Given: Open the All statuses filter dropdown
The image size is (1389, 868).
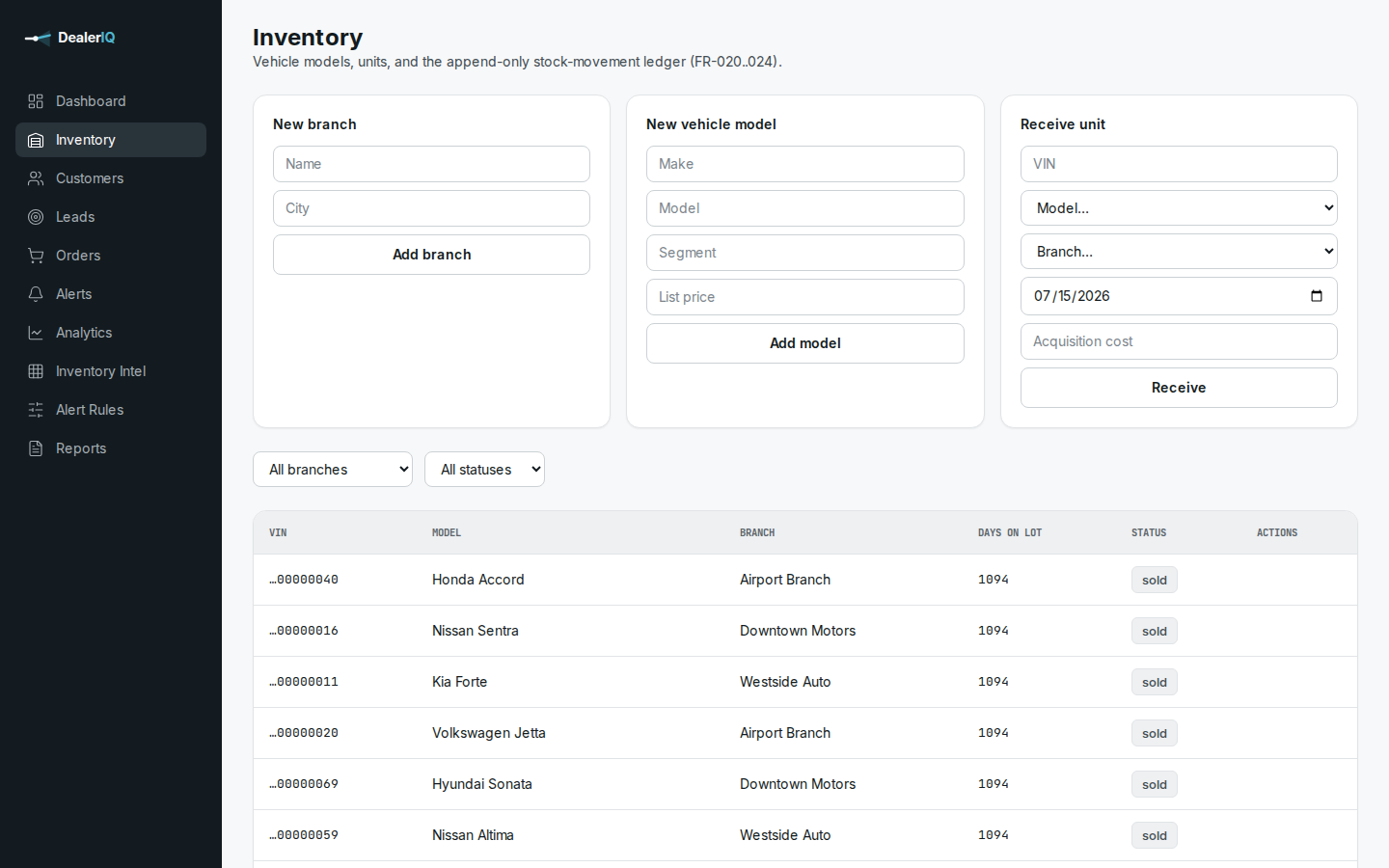Looking at the screenshot, I should pyautogui.click(x=484, y=470).
